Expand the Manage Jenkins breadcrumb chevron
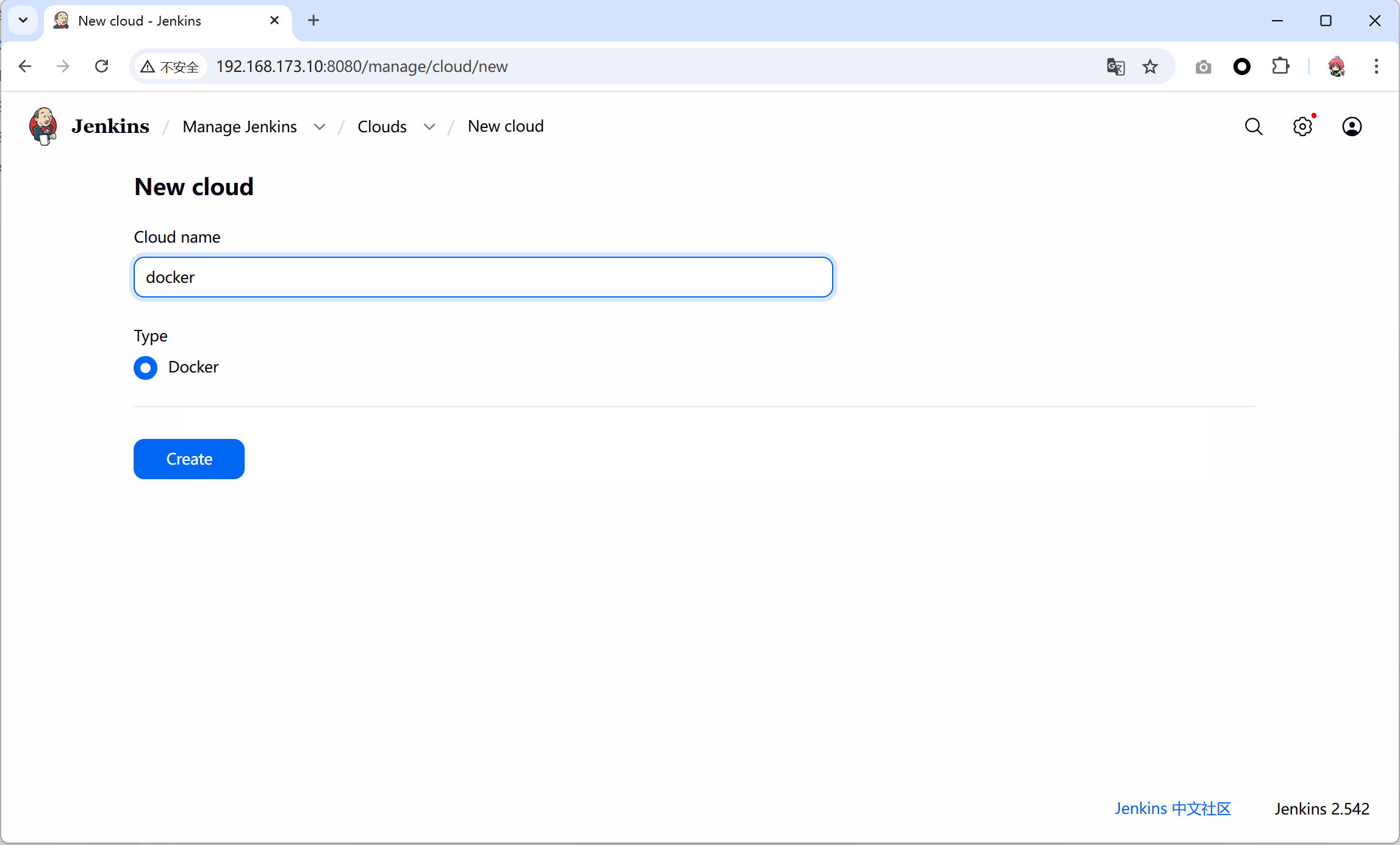The height and width of the screenshot is (845, 1400). point(320,127)
